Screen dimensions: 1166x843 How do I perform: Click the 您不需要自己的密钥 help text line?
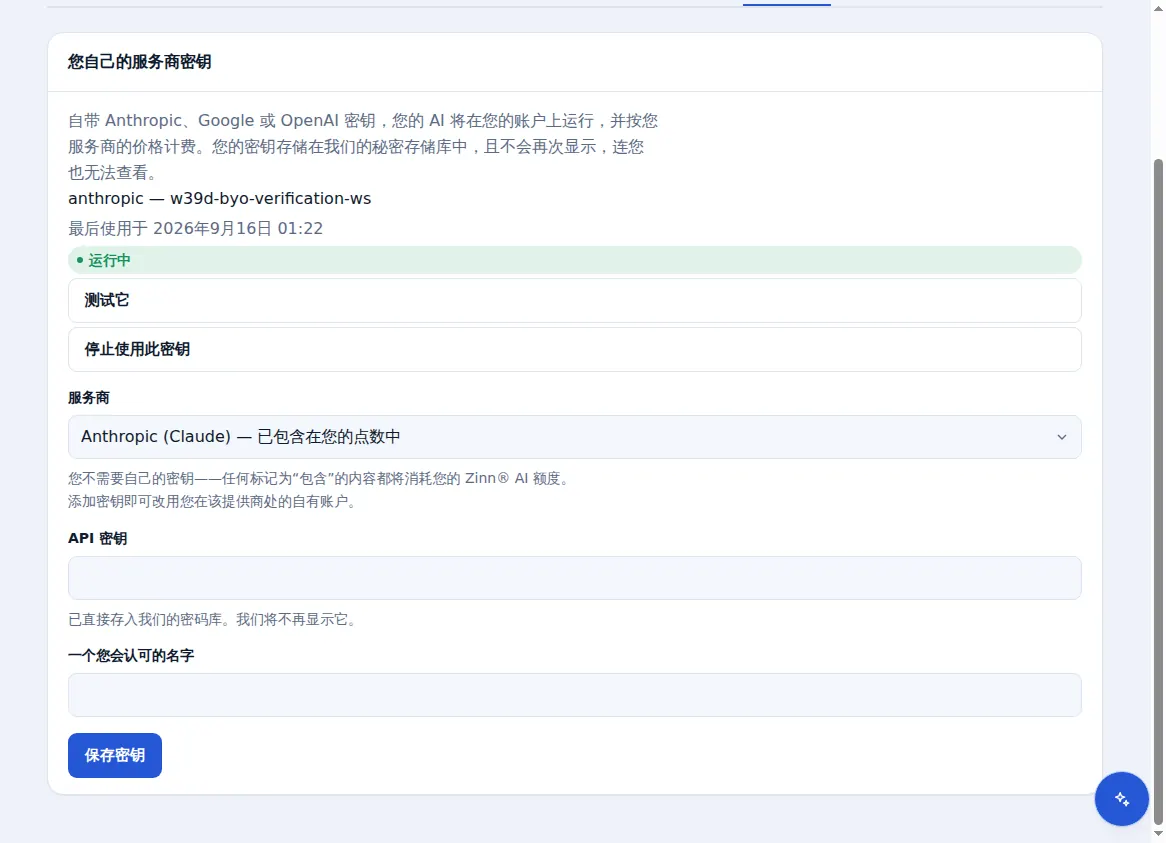pyautogui.click(x=321, y=479)
